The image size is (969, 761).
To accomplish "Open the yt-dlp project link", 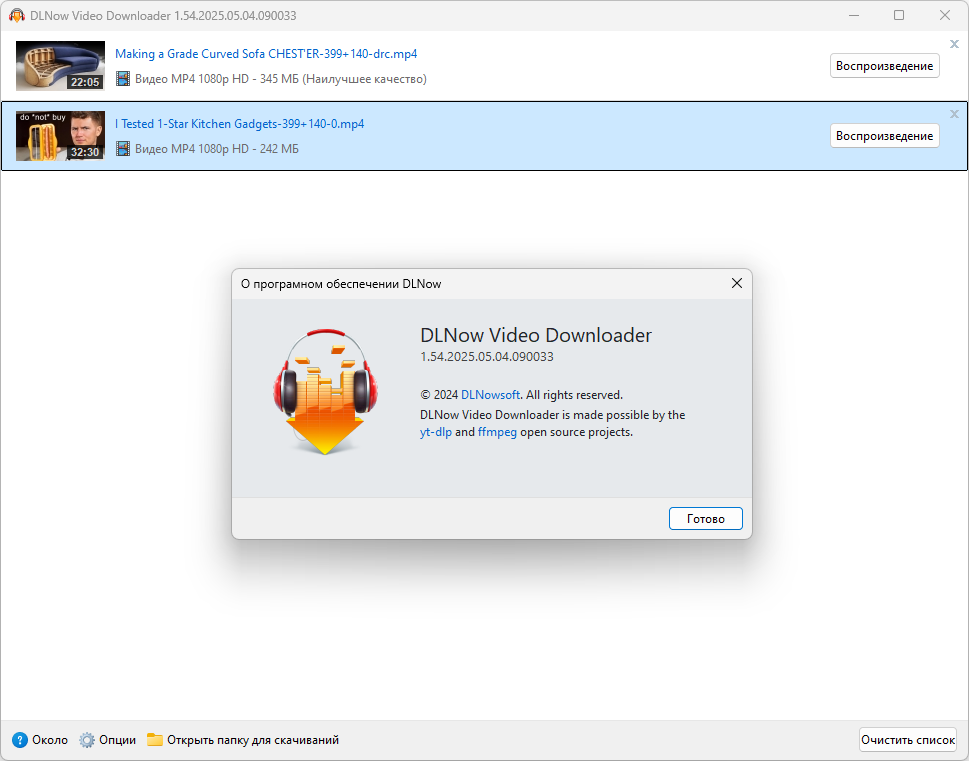I will click(x=436, y=432).
